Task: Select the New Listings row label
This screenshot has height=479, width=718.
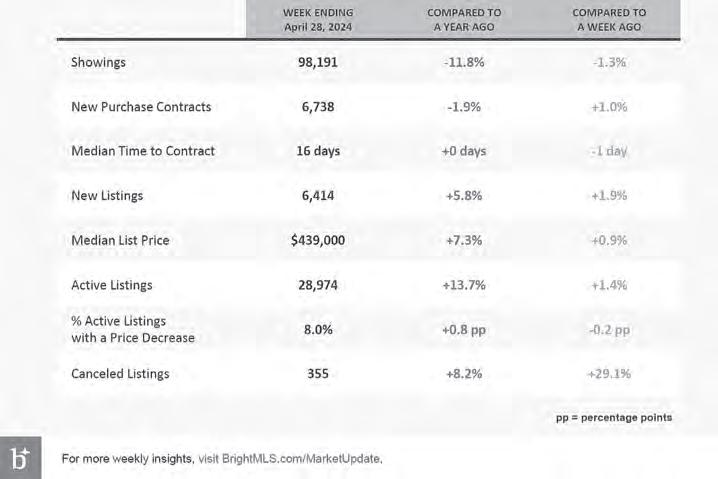Action: point(107,196)
